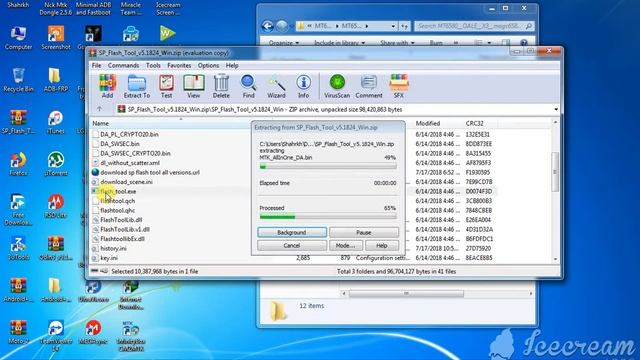This screenshot has width=640, height=360.
Task: Open the Comment tool
Action: [369, 86]
